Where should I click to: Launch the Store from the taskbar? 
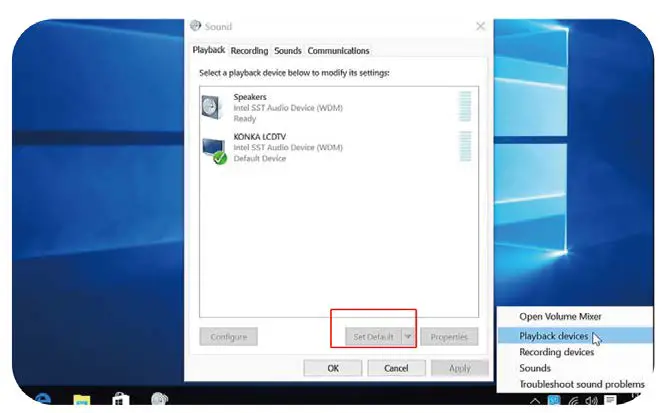120,399
